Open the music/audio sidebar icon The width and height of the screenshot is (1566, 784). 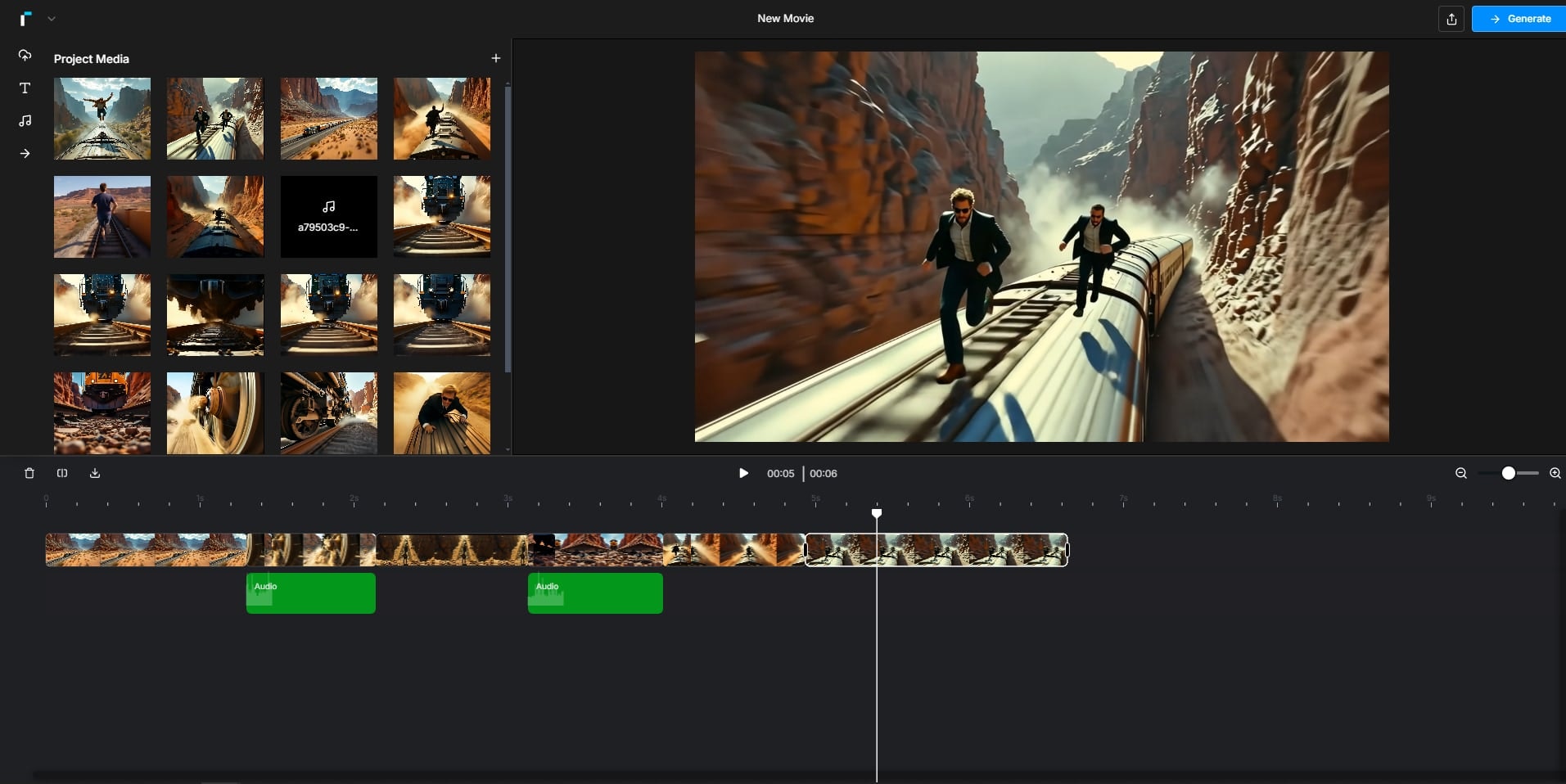[x=25, y=120]
